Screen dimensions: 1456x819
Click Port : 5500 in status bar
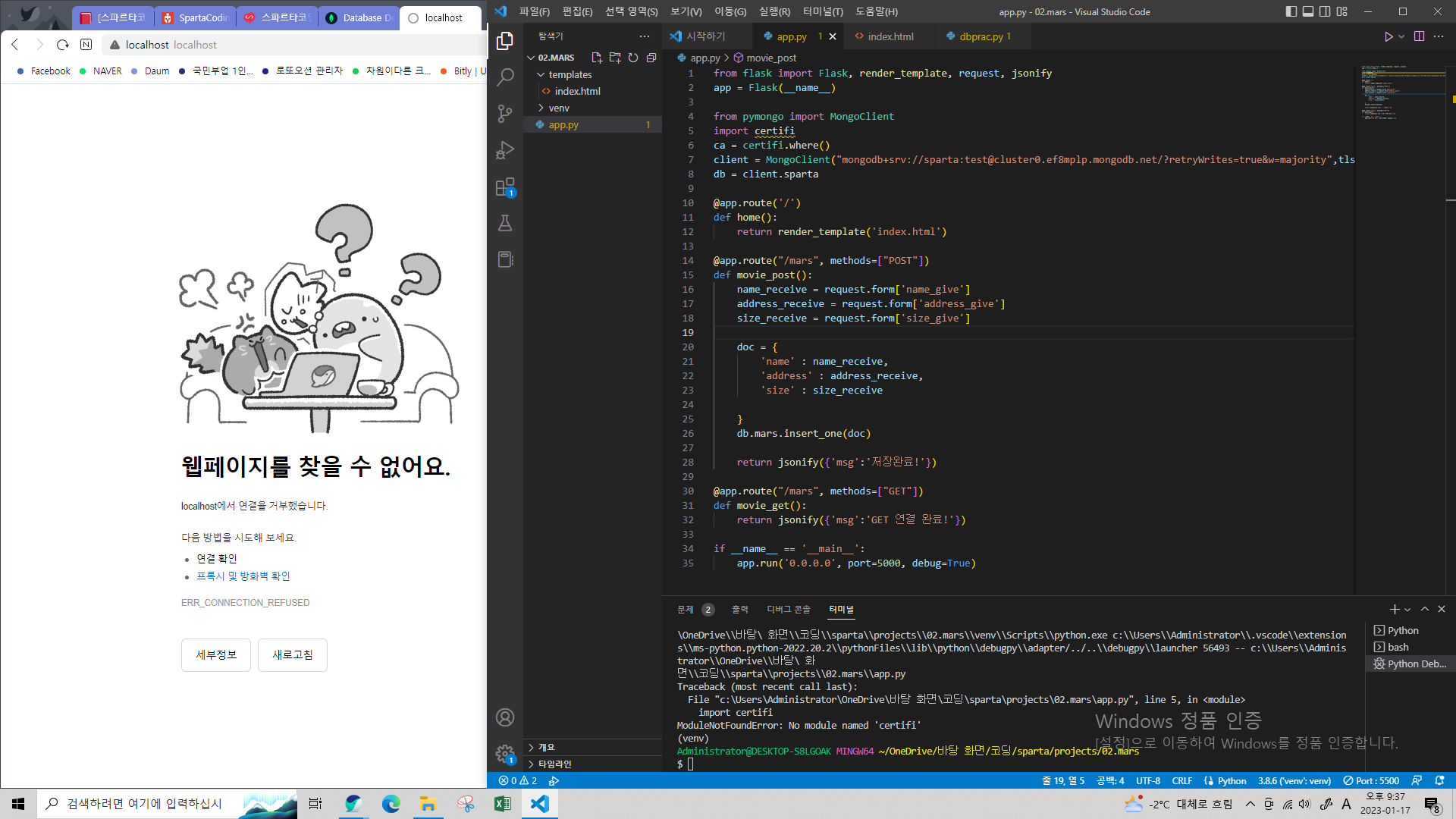click(x=1371, y=780)
